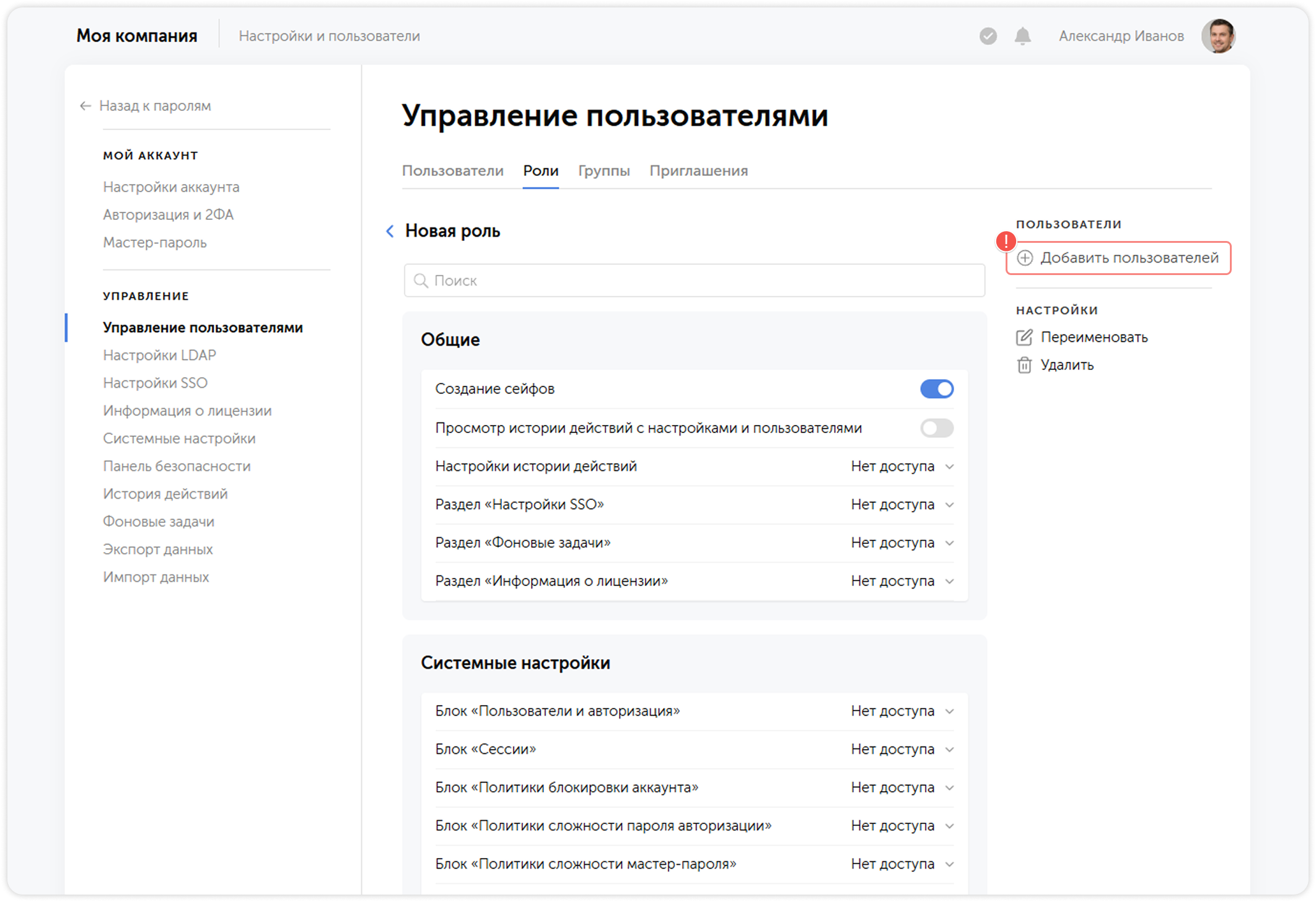Open Мастер-пароль in sidebar
1316x902 pixels.
pos(155,243)
